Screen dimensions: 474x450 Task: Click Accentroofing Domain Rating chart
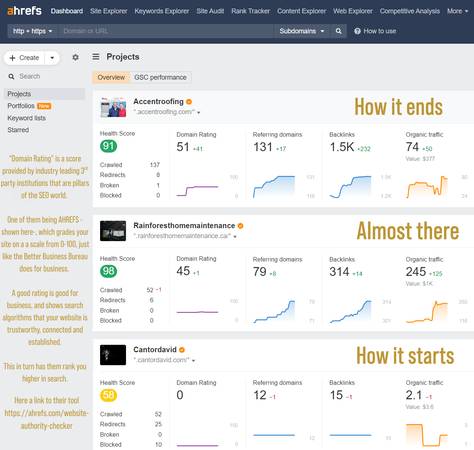[x=197, y=191]
